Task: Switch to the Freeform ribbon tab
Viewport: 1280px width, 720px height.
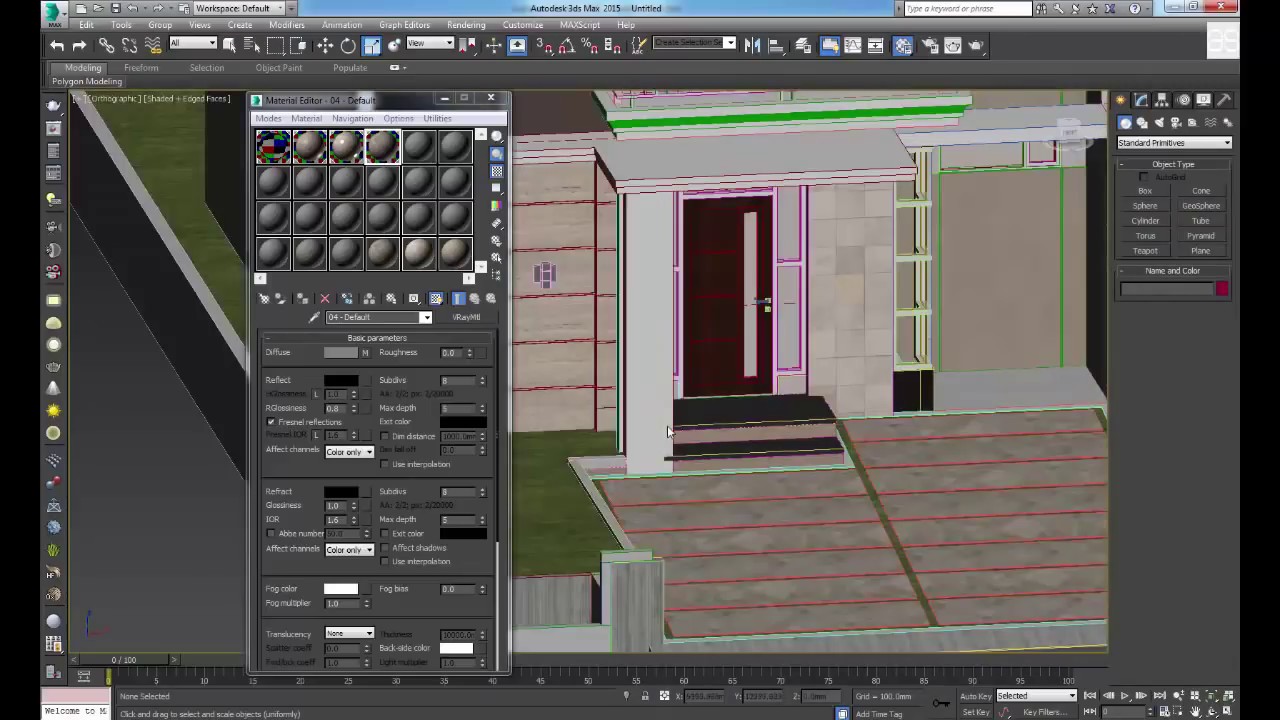Action: 141,68
